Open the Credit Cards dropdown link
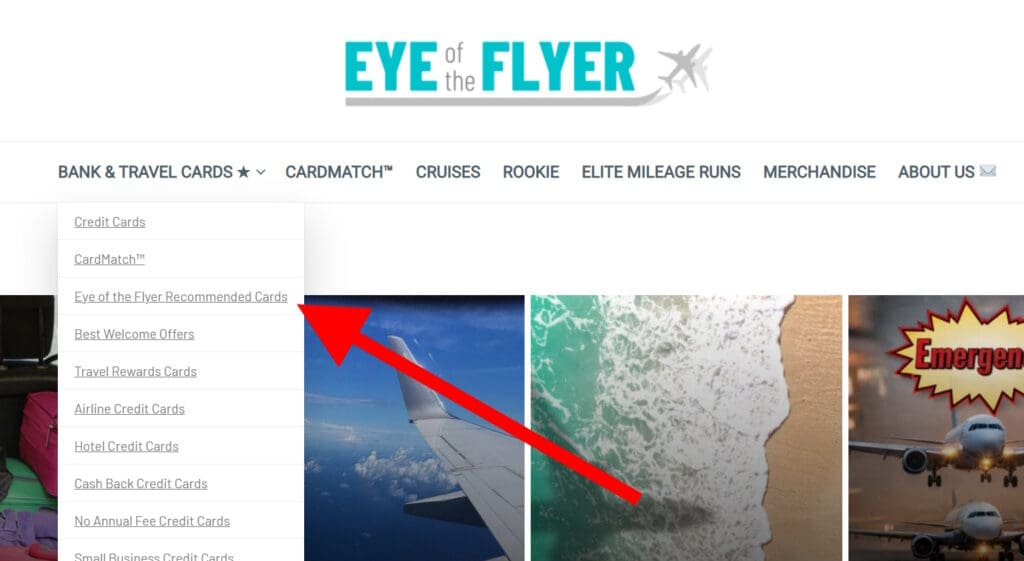1024x561 pixels. 110,222
